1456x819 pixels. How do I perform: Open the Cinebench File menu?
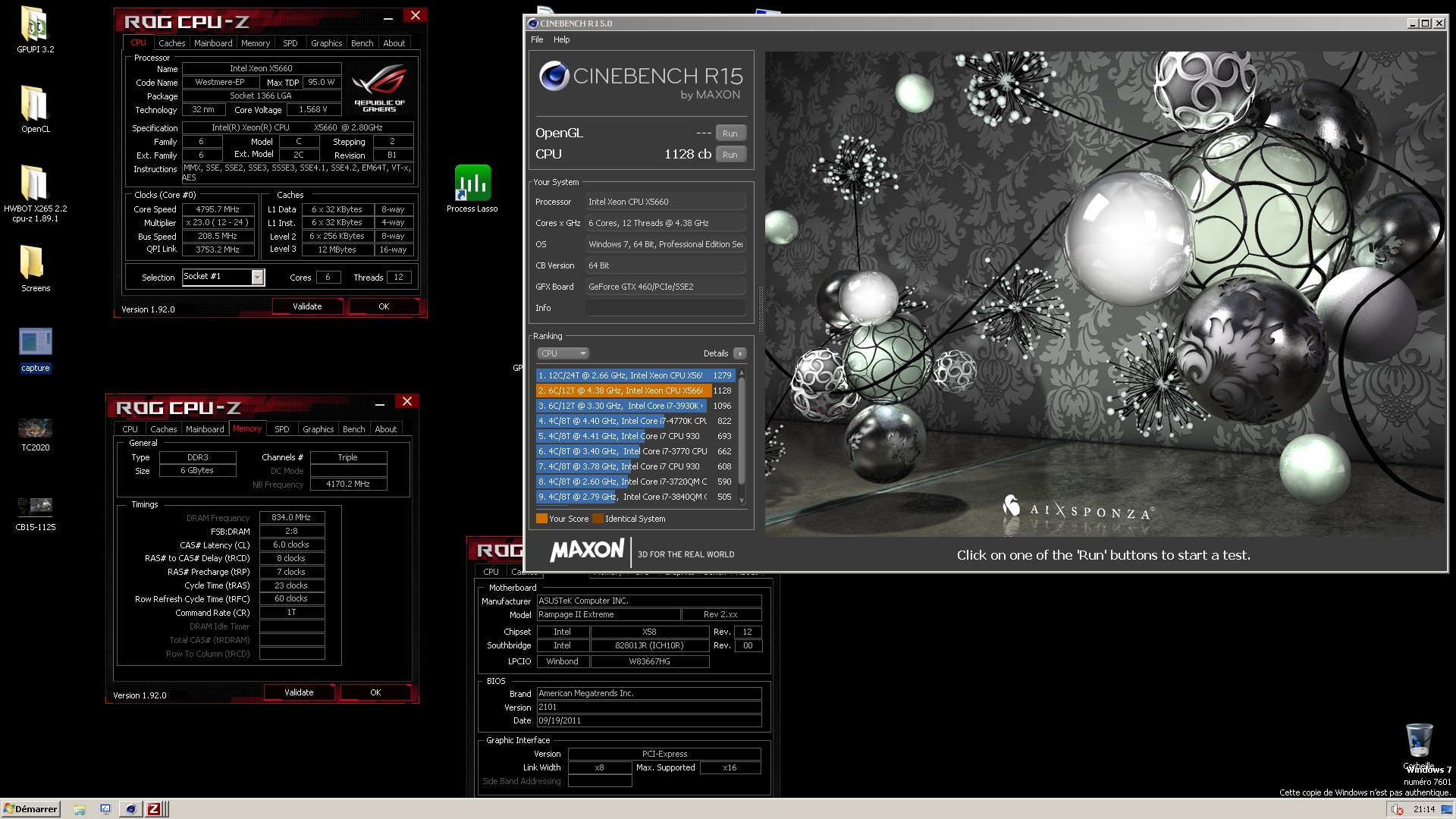[x=537, y=39]
